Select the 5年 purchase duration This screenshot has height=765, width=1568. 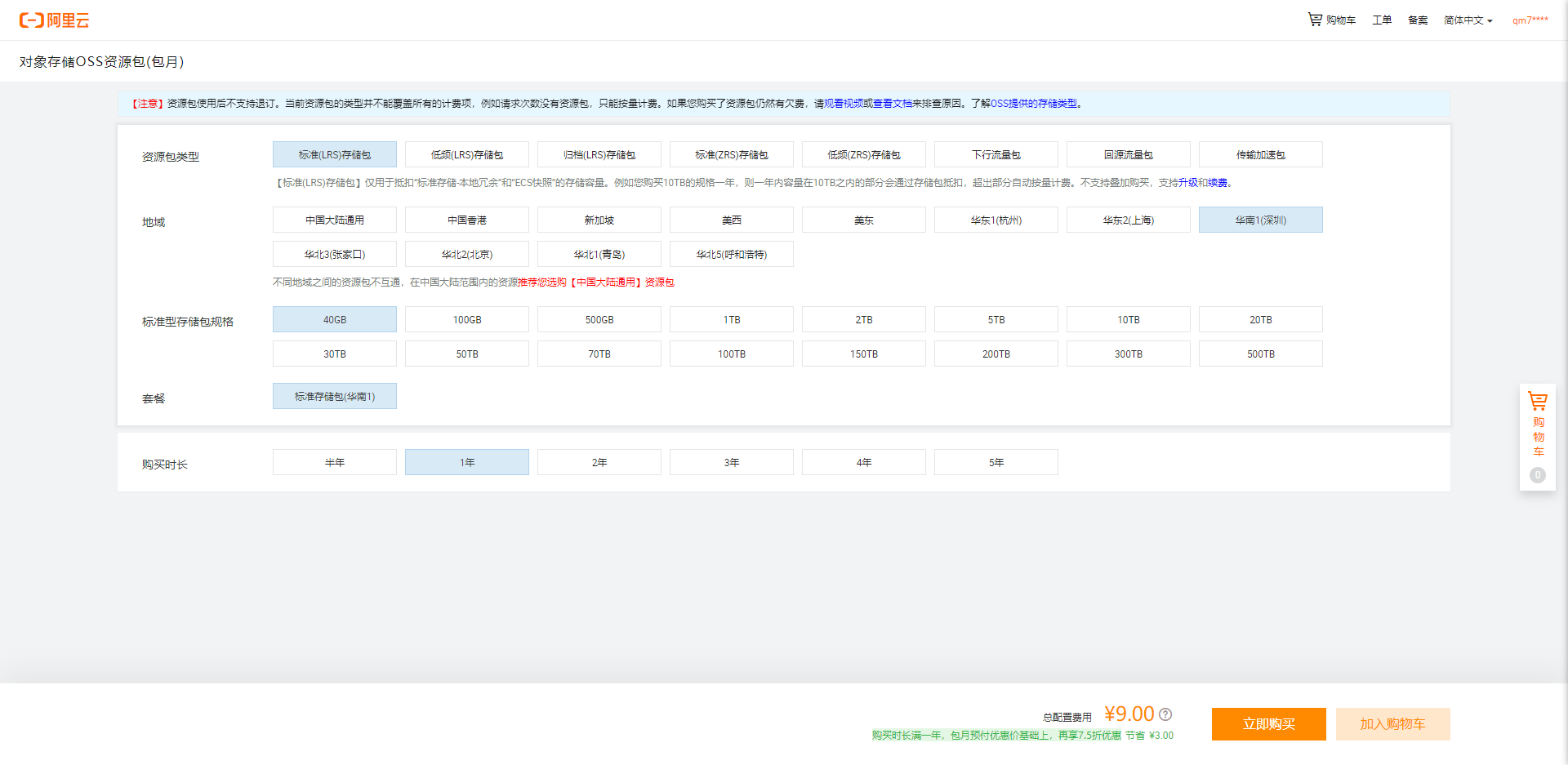(x=996, y=462)
